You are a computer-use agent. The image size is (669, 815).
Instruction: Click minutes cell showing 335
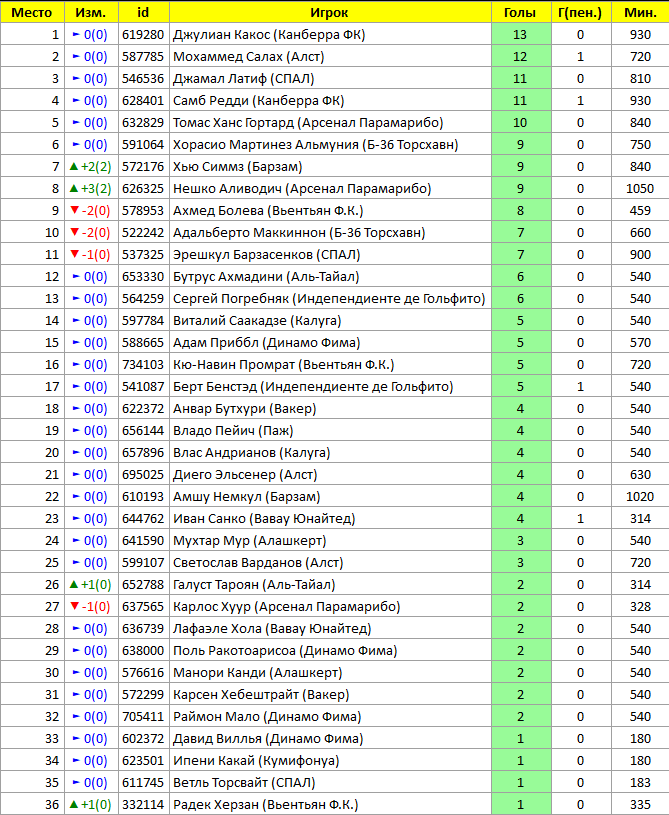tap(640, 805)
